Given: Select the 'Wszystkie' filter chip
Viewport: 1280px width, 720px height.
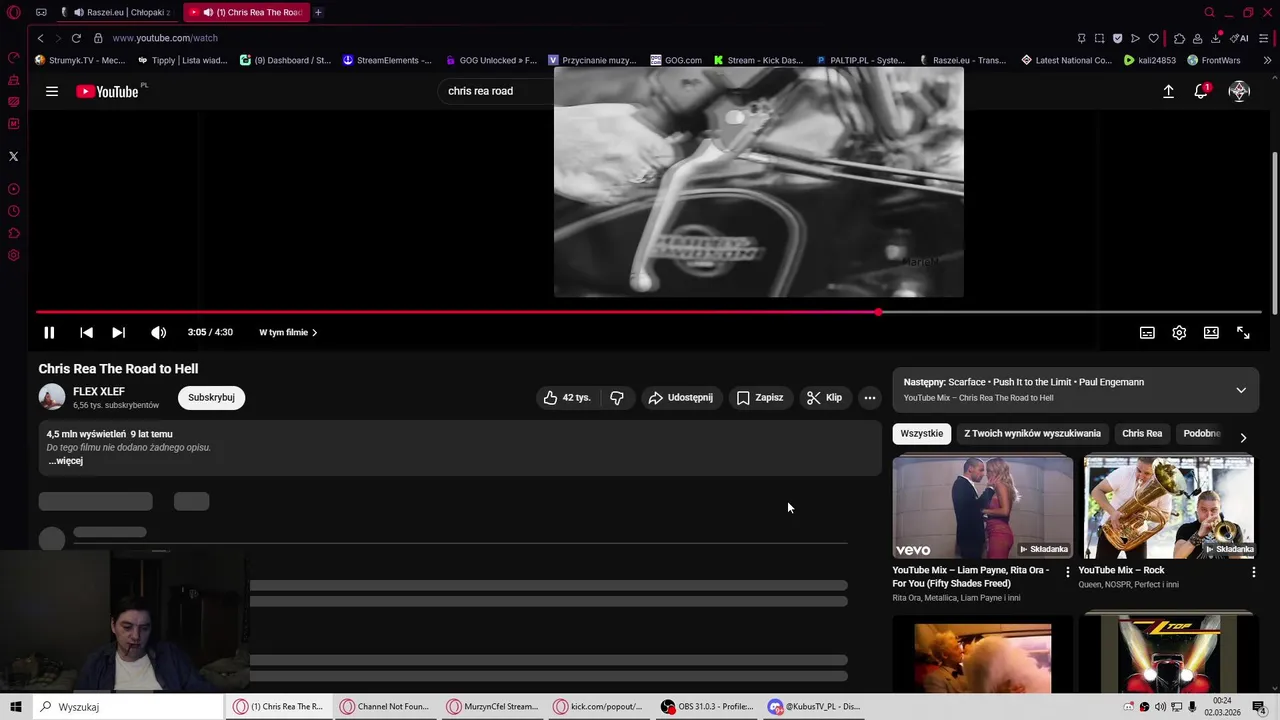Looking at the screenshot, I should tap(921, 433).
